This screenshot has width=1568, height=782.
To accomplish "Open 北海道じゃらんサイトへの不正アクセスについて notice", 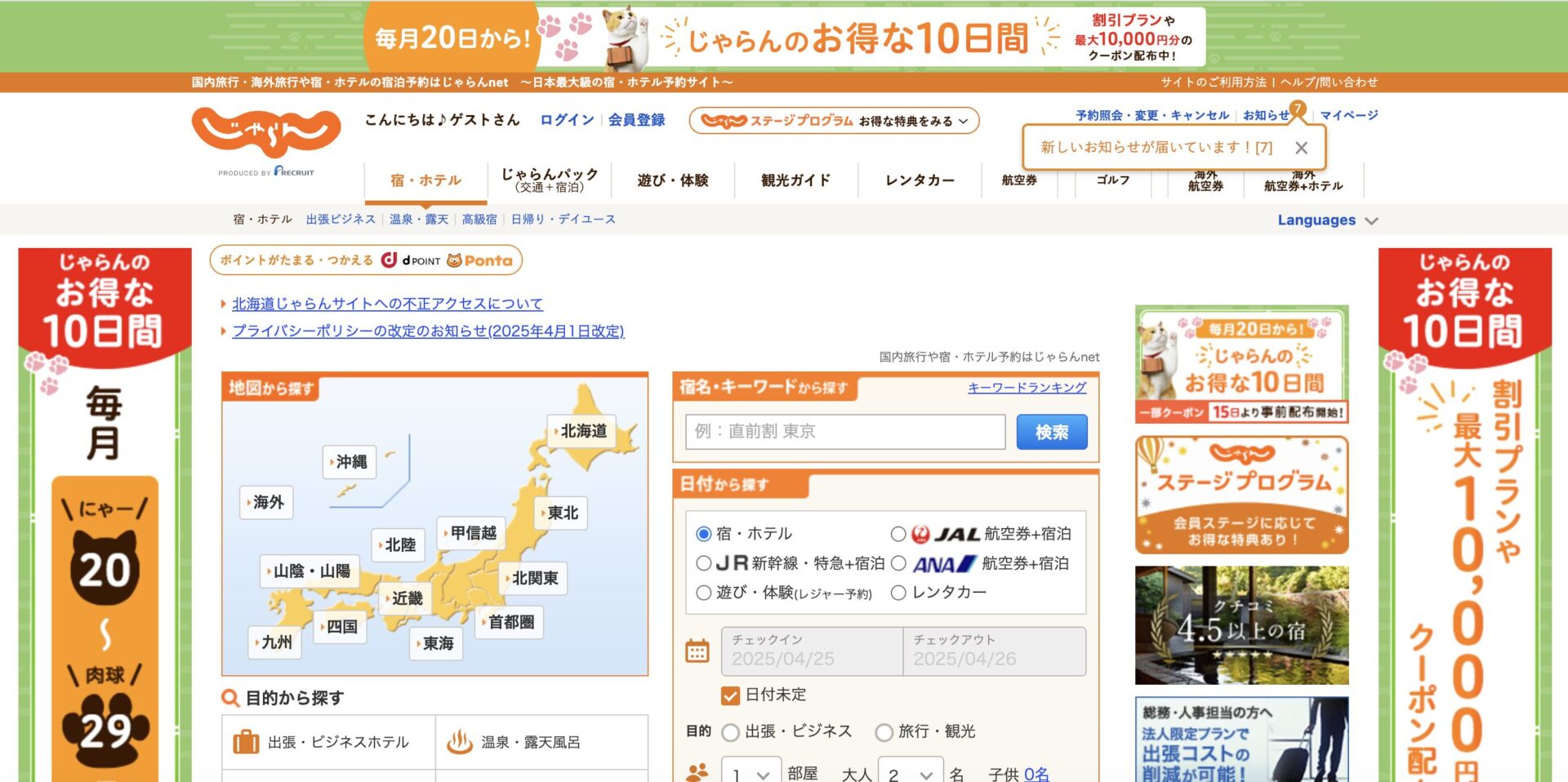I will point(387,304).
